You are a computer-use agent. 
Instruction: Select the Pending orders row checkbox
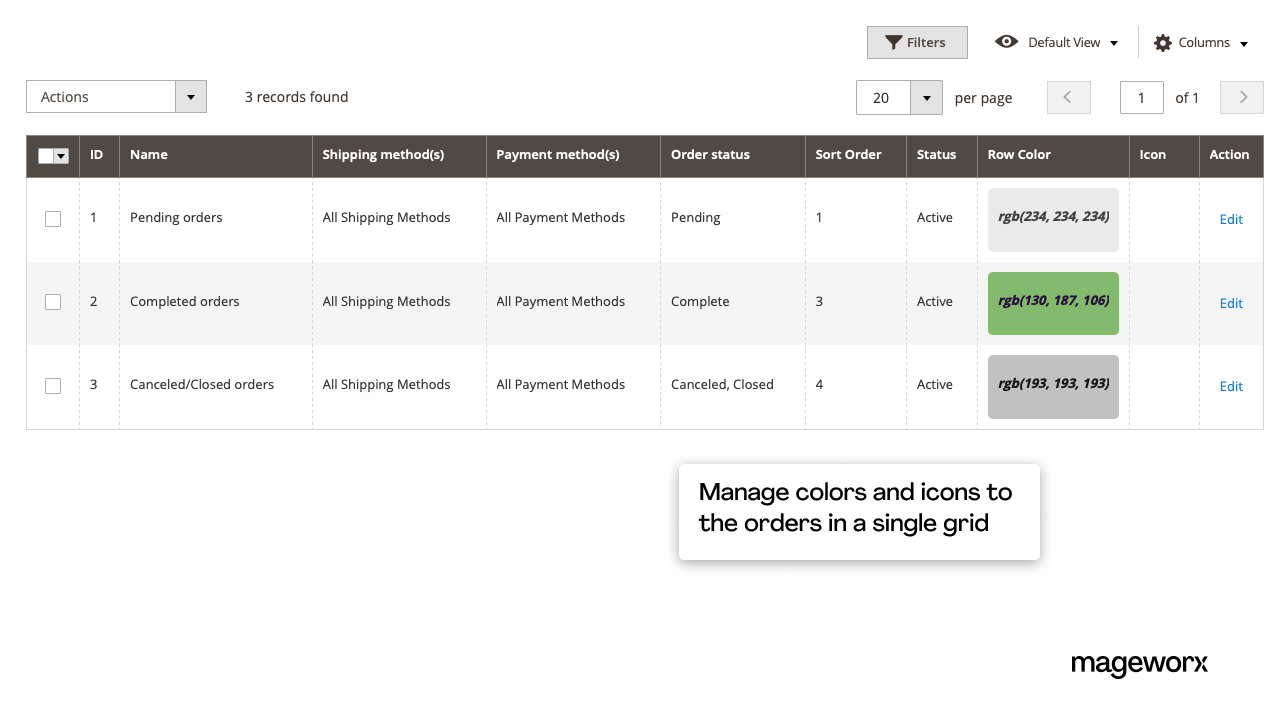pyautogui.click(x=53, y=218)
